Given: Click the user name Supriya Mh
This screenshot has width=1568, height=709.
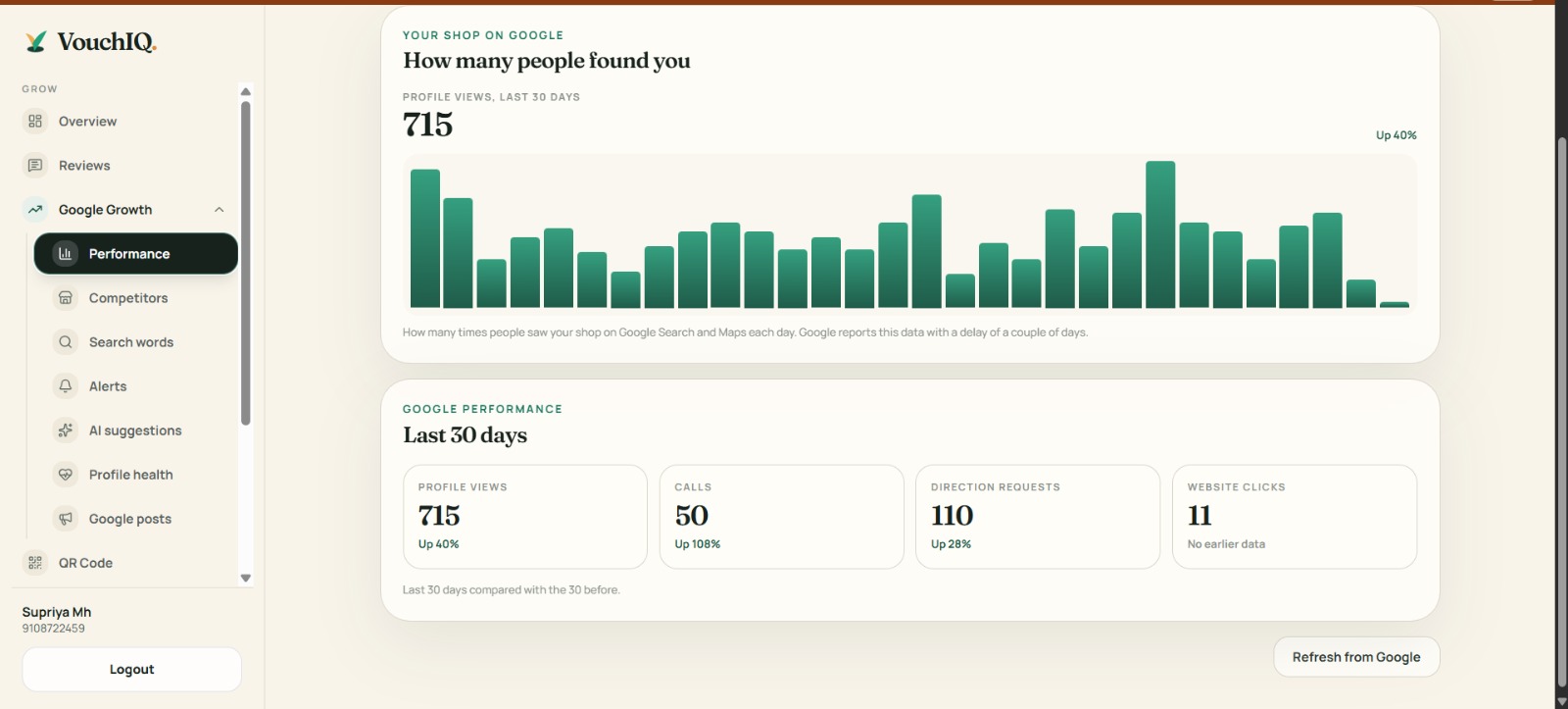Looking at the screenshot, I should pyautogui.click(x=57, y=612).
